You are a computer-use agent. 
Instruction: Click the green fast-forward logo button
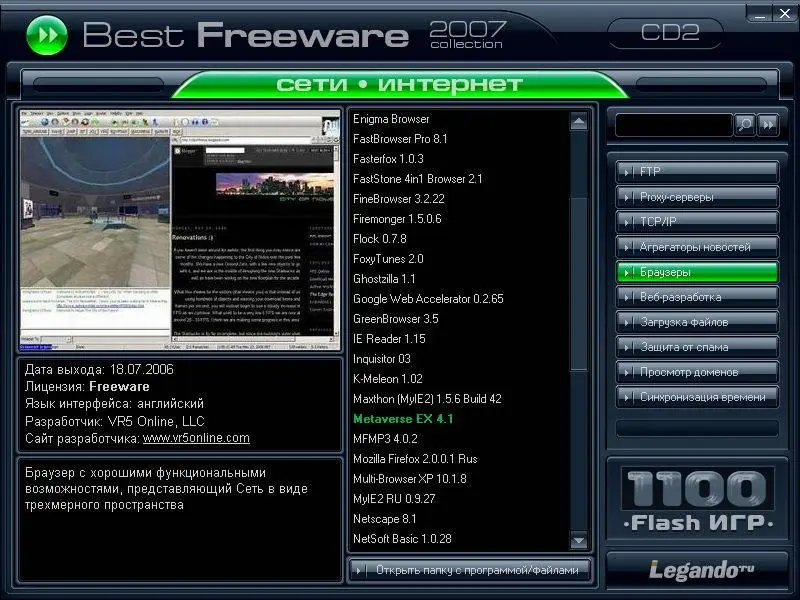pyautogui.click(x=46, y=35)
